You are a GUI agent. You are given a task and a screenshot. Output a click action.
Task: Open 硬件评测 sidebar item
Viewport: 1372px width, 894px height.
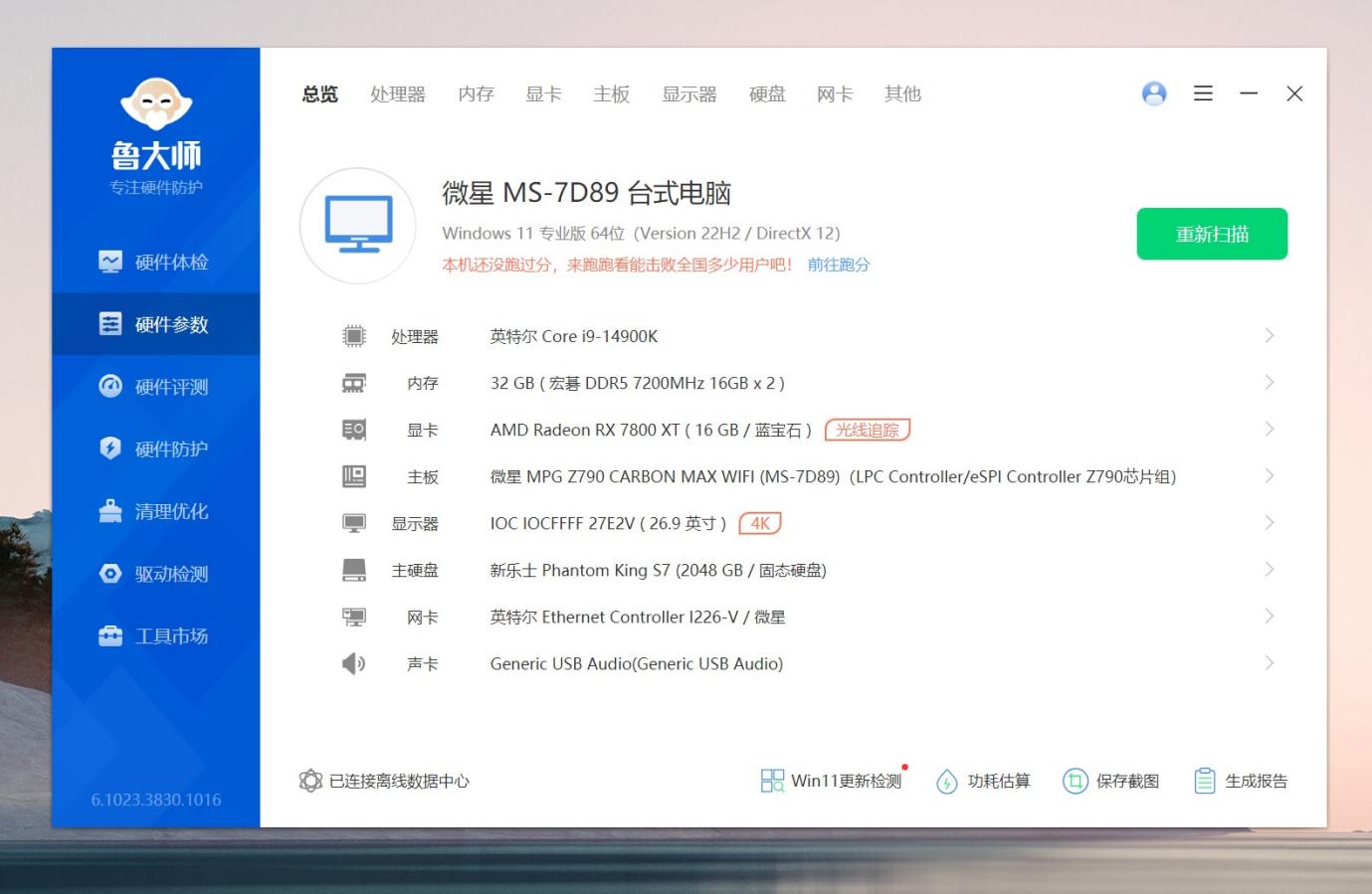point(155,386)
